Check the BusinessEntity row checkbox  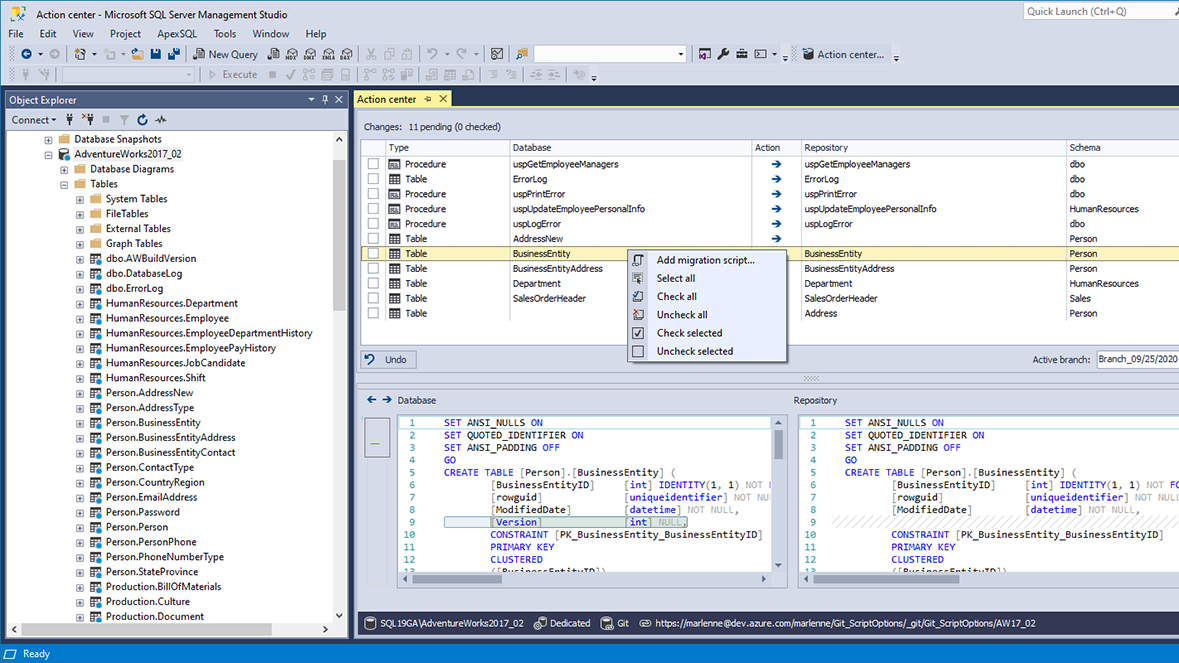[x=373, y=253]
